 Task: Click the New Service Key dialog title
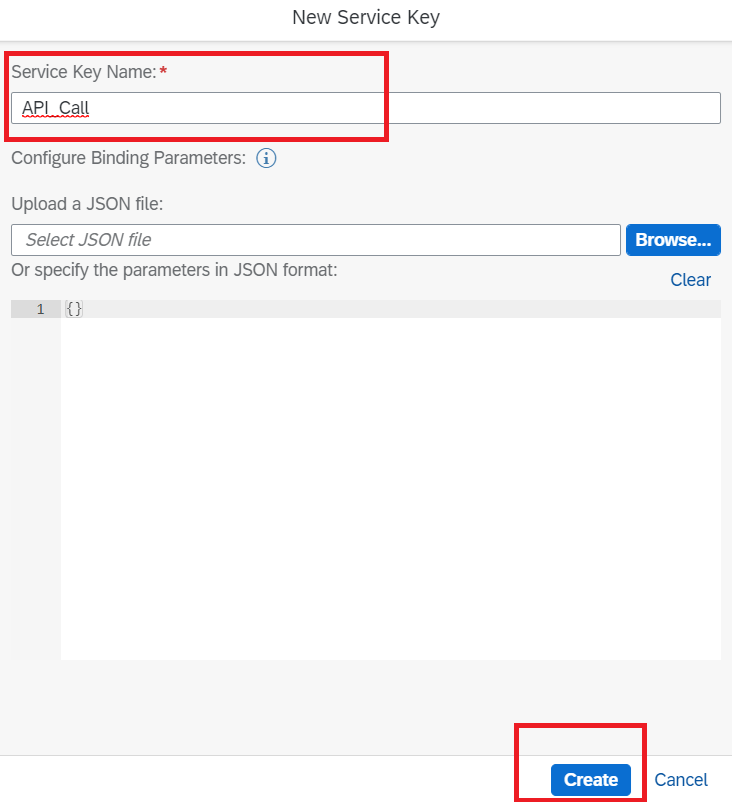click(x=366, y=17)
